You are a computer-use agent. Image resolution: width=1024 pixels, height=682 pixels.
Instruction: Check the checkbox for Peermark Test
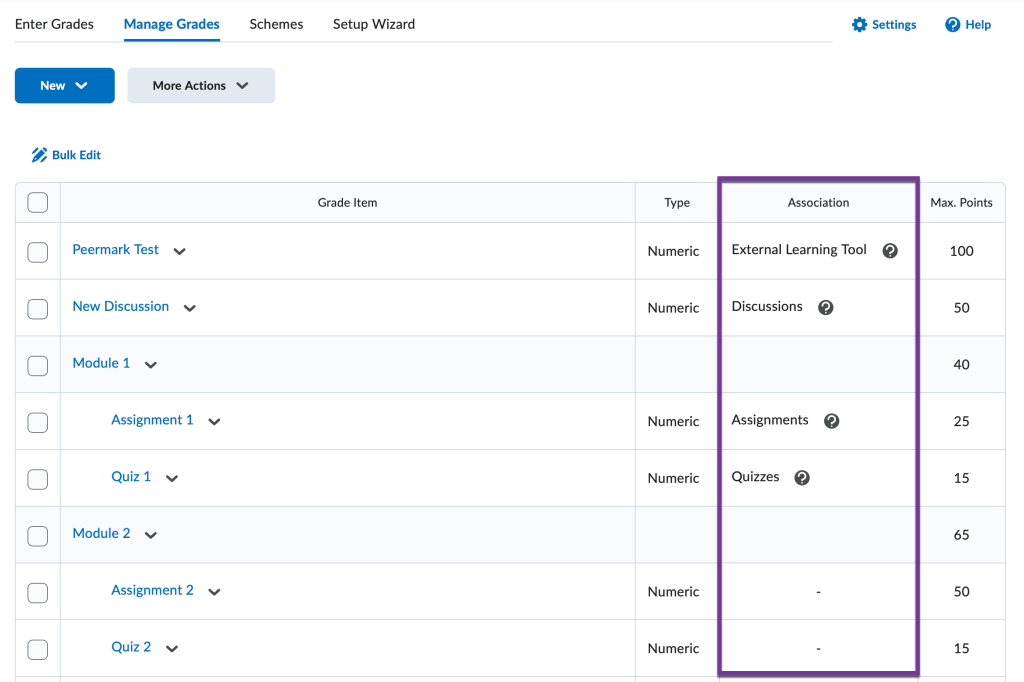point(37,252)
